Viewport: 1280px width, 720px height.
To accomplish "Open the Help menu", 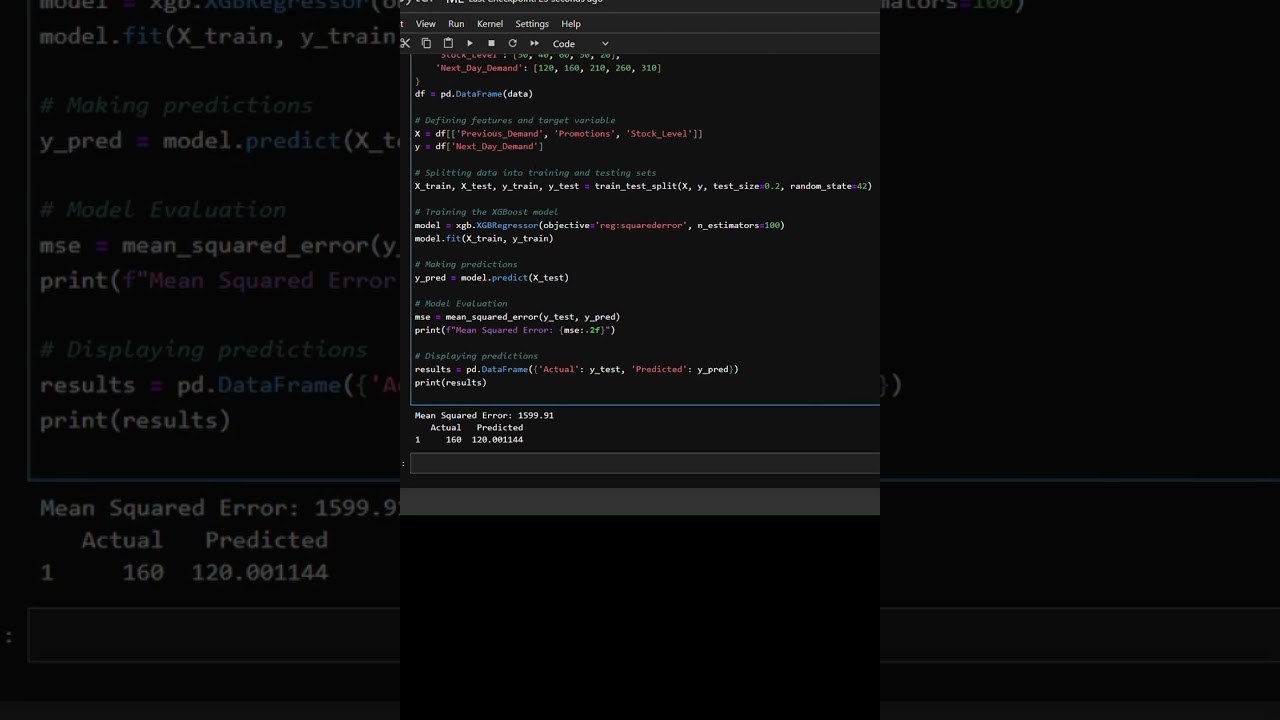I will point(571,24).
